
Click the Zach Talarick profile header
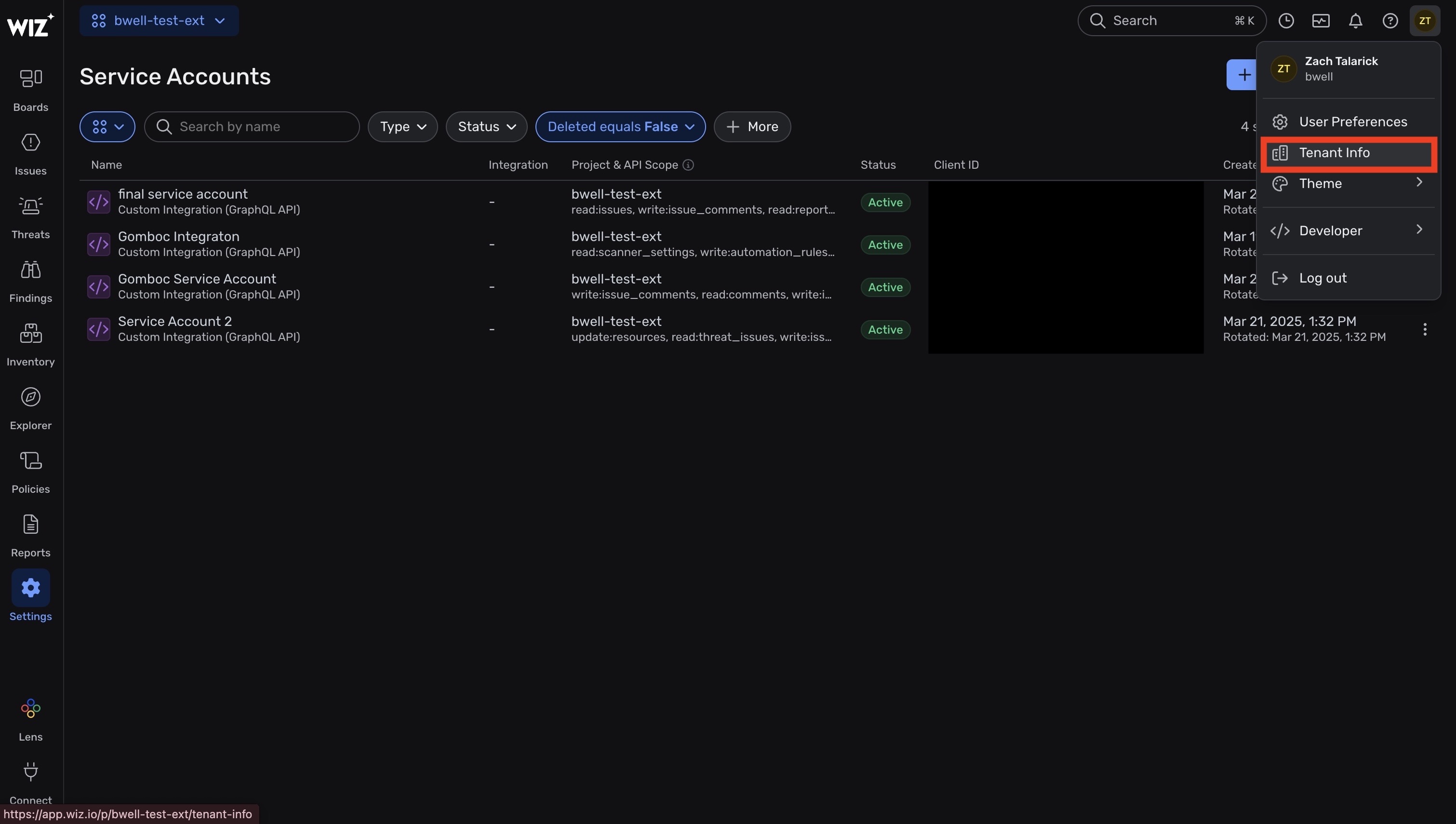[x=1348, y=68]
